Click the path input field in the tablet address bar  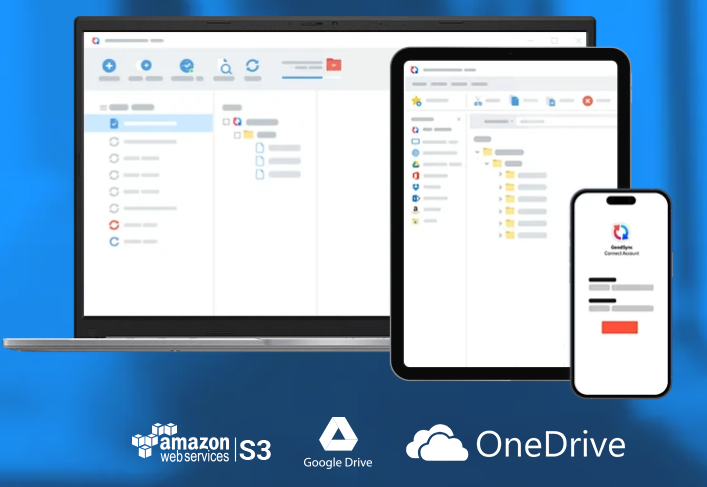pyautogui.click(x=565, y=121)
